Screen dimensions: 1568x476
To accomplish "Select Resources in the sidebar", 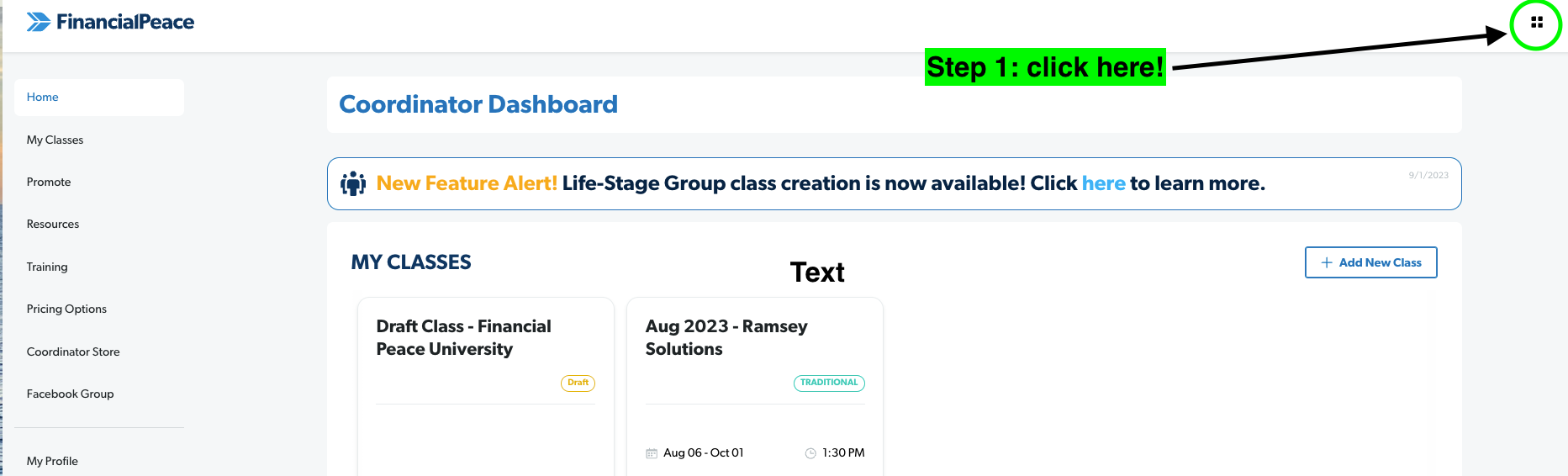I will [x=53, y=224].
